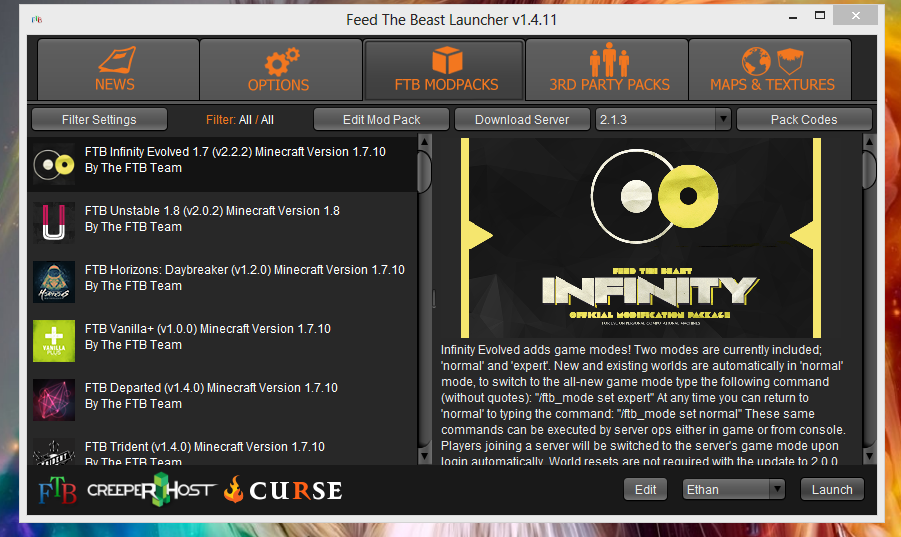Click the Filter Settings button
The image size is (901, 537).
[99, 119]
